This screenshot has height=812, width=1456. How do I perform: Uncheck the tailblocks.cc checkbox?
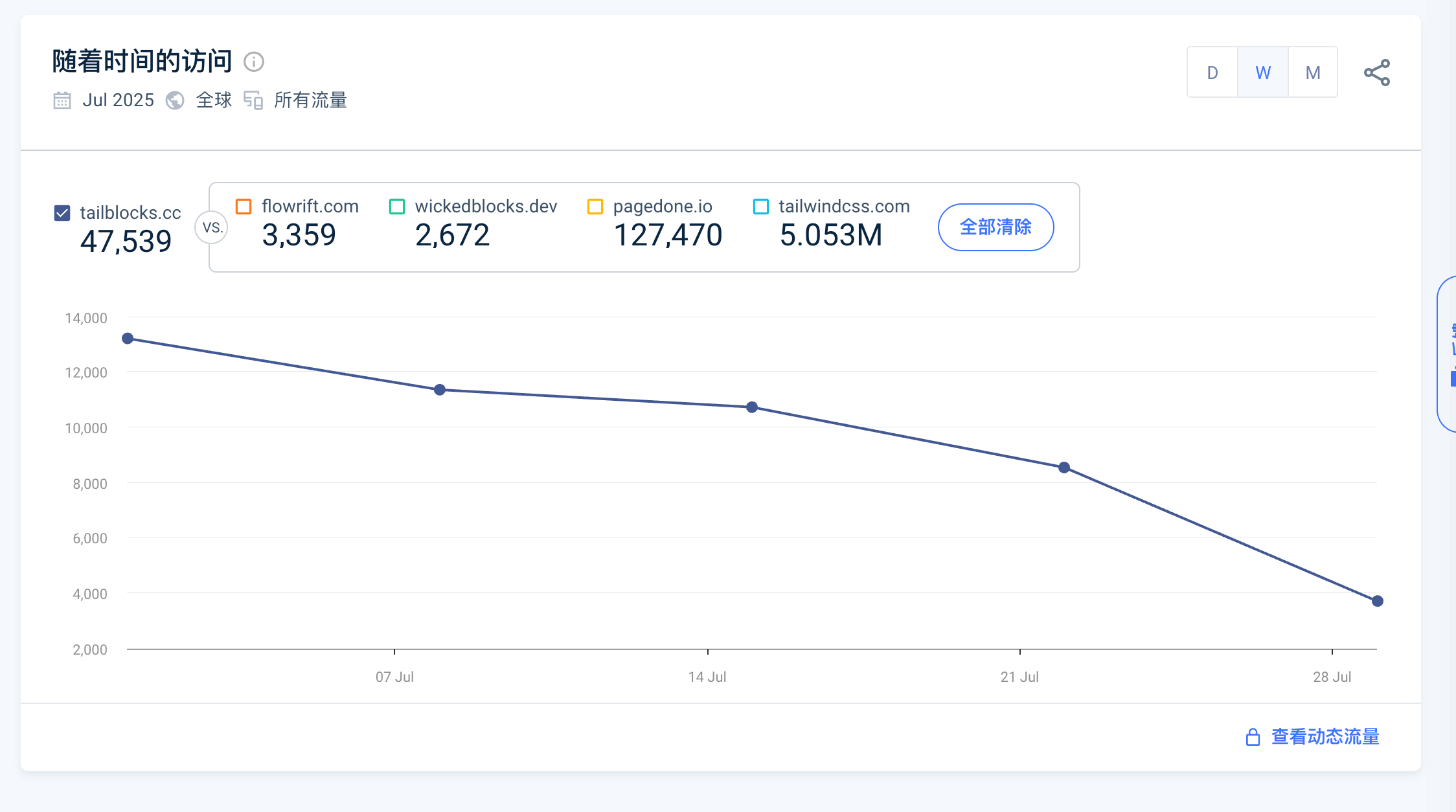(x=62, y=213)
